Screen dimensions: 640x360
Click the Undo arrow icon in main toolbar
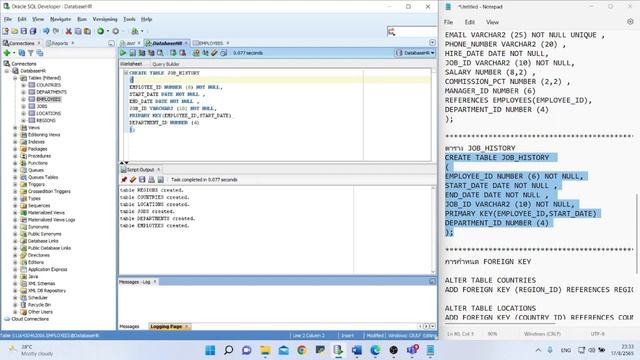[x=46, y=31]
